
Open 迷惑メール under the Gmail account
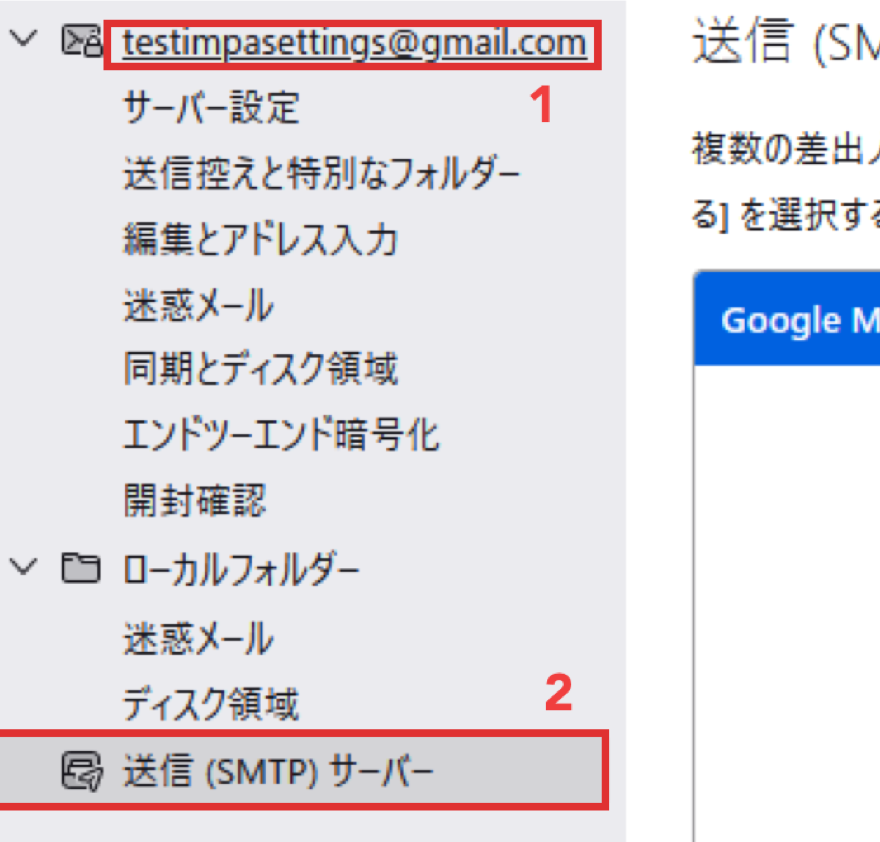[198, 305]
